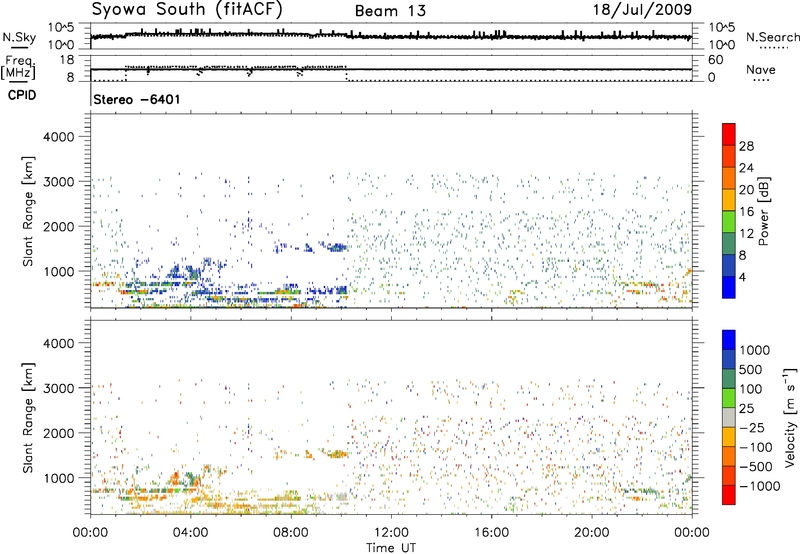This screenshot has height=554, width=800.
Task: Click the '-1000' label on velocity color bar
Action: click(759, 486)
